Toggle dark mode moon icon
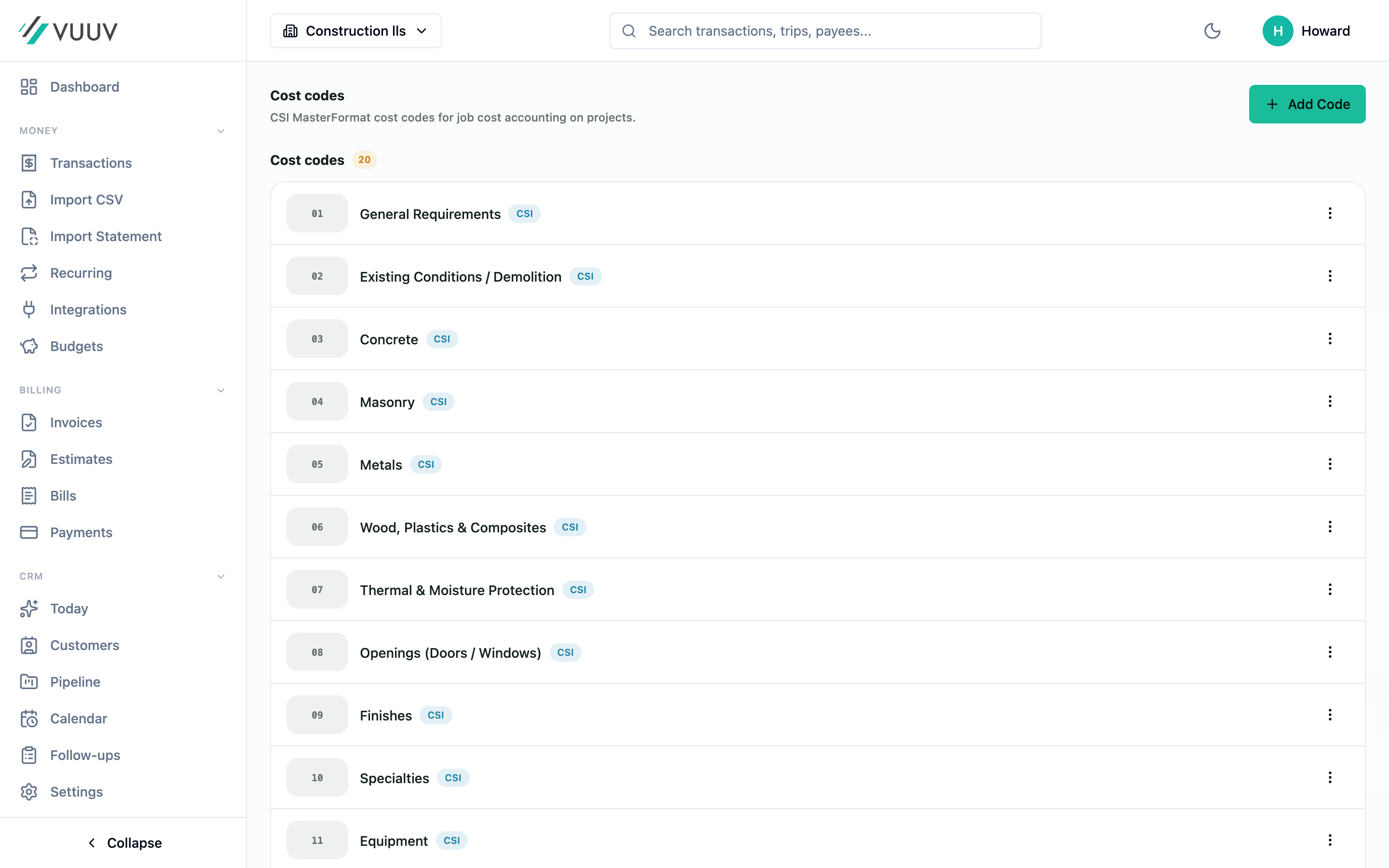 point(1212,31)
